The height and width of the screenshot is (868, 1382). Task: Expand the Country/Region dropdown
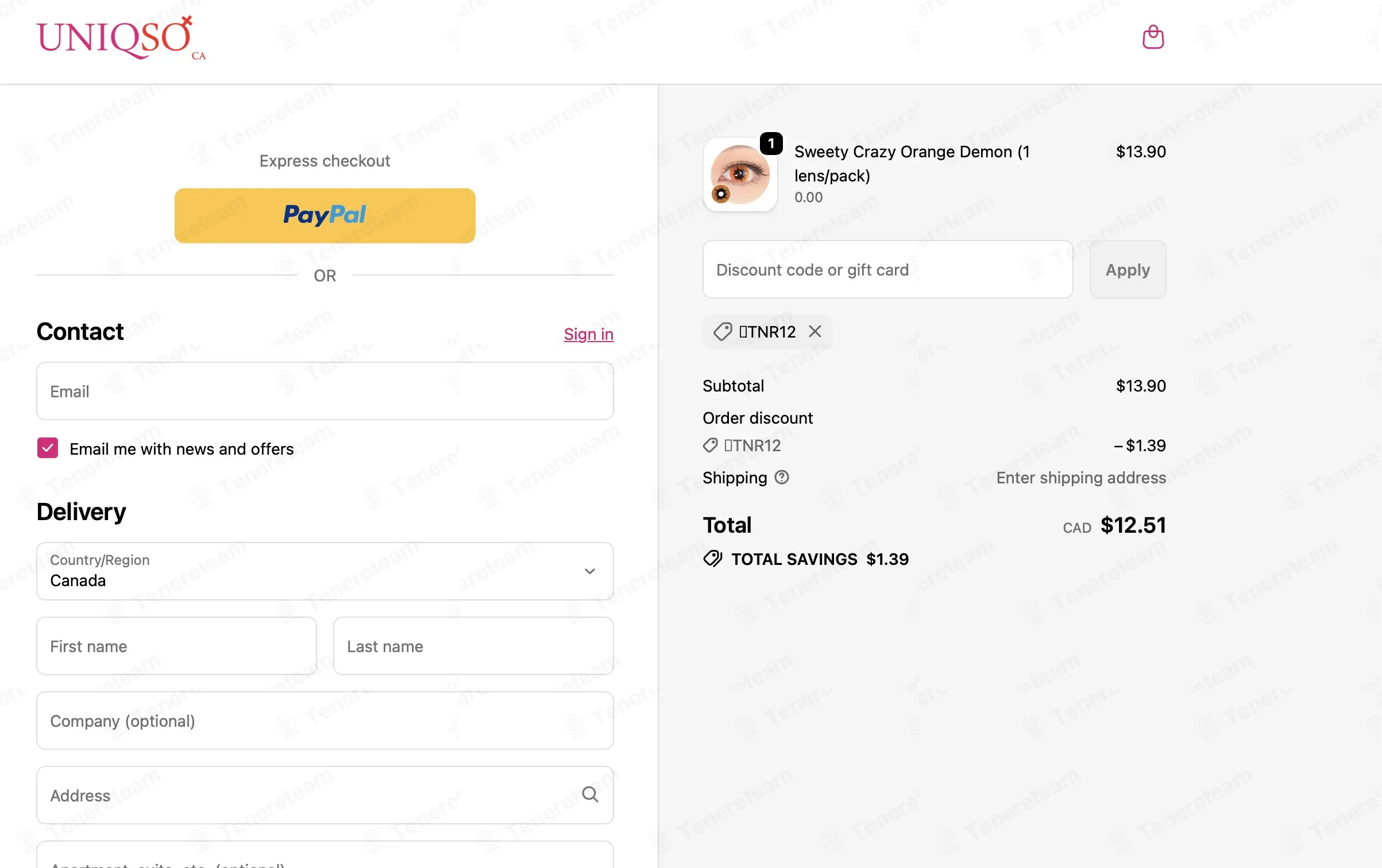click(x=325, y=571)
